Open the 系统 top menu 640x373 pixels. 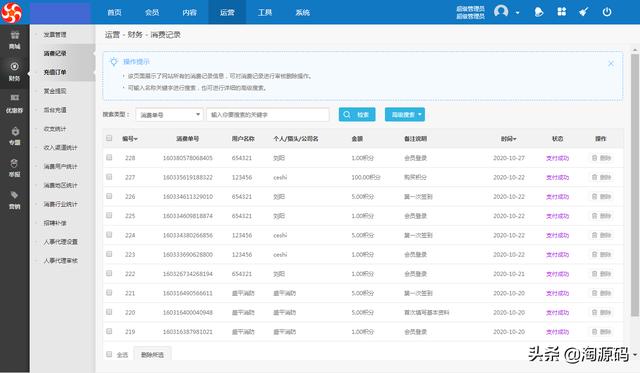(x=302, y=12)
